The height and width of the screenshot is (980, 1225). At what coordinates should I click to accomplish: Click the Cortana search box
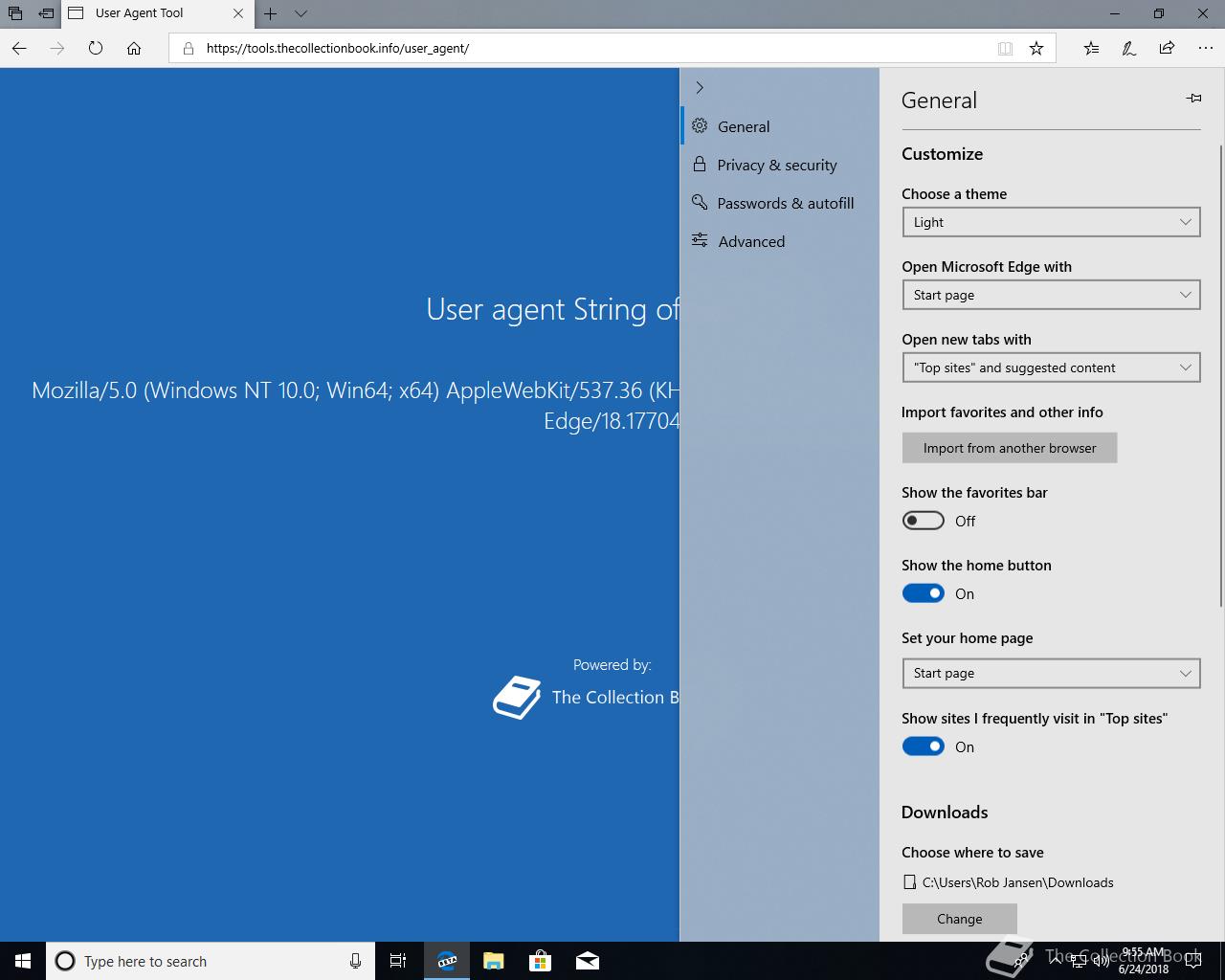(210, 961)
